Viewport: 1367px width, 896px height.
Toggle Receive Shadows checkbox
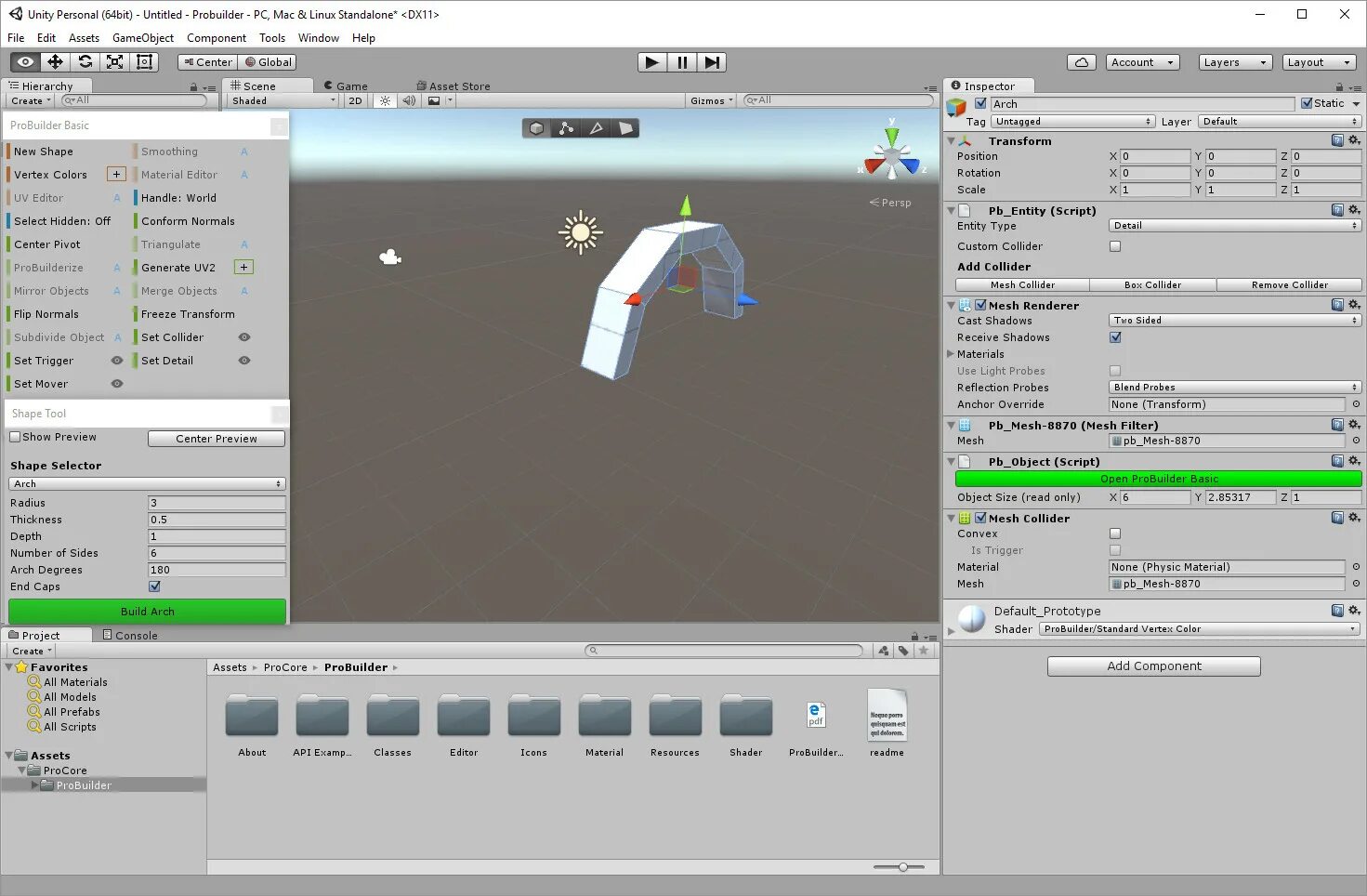click(1115, 337)
